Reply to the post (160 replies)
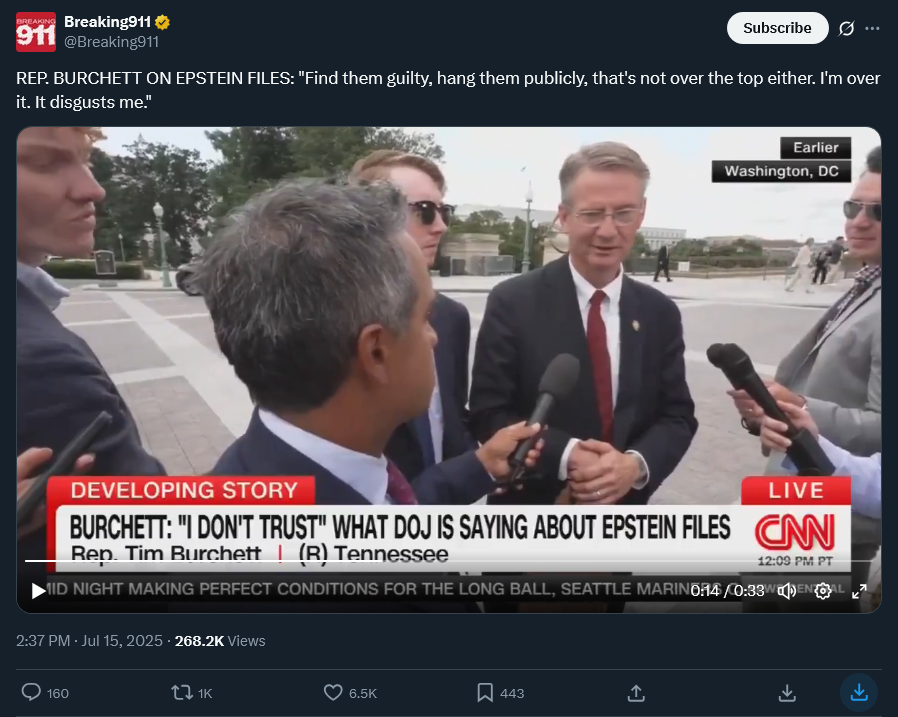Viewport: 898px width, 717px height. [45, 693]
